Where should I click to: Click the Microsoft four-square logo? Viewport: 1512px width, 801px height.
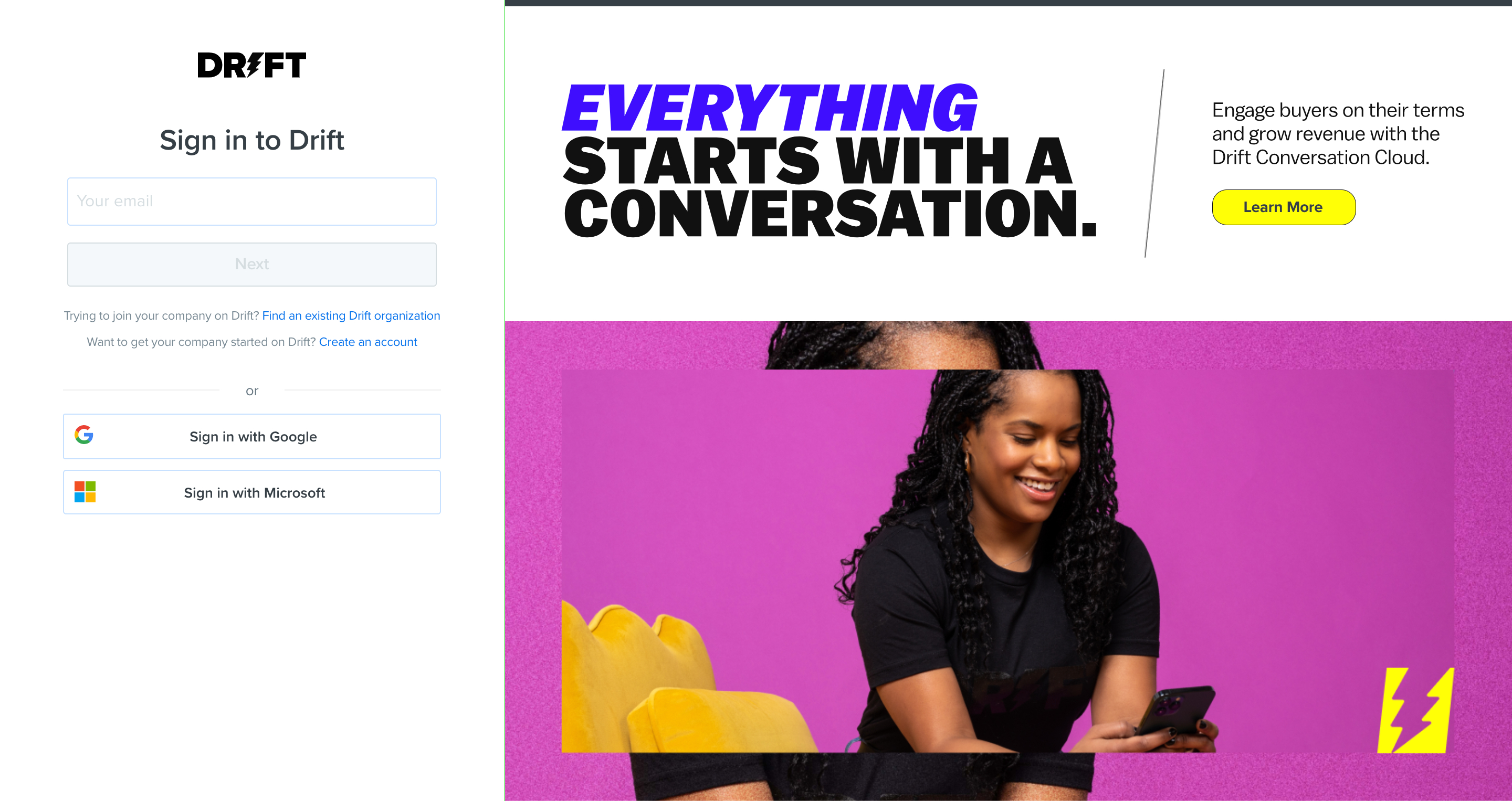tap(85, 492)
